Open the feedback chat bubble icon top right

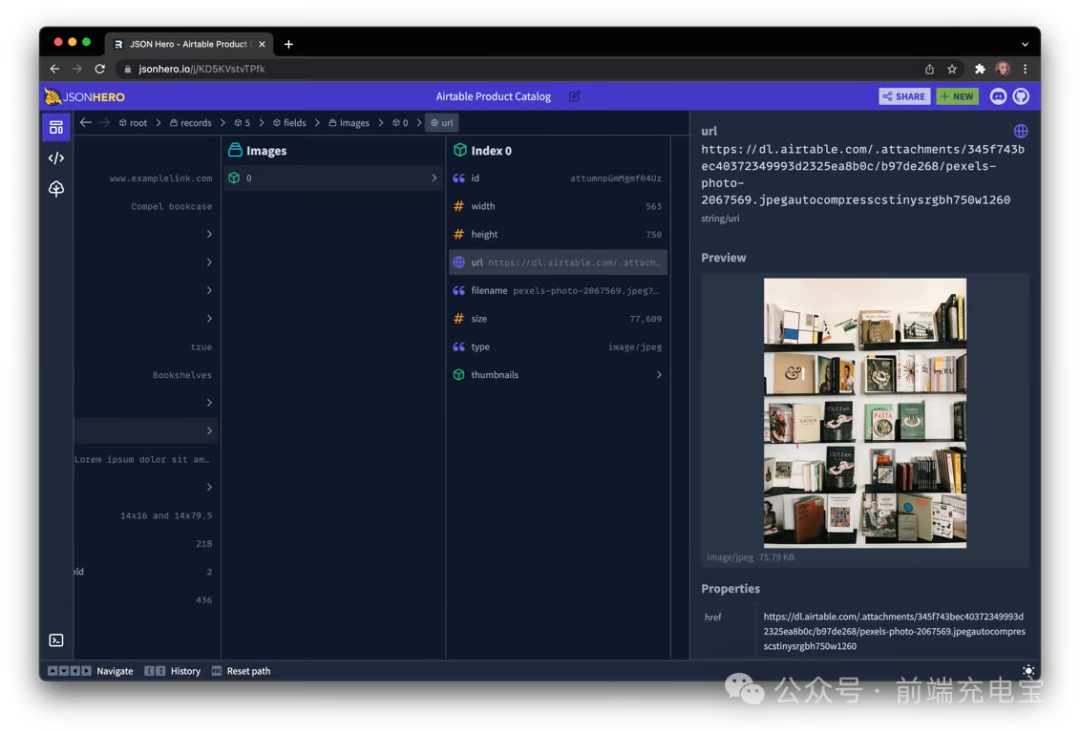997,95
